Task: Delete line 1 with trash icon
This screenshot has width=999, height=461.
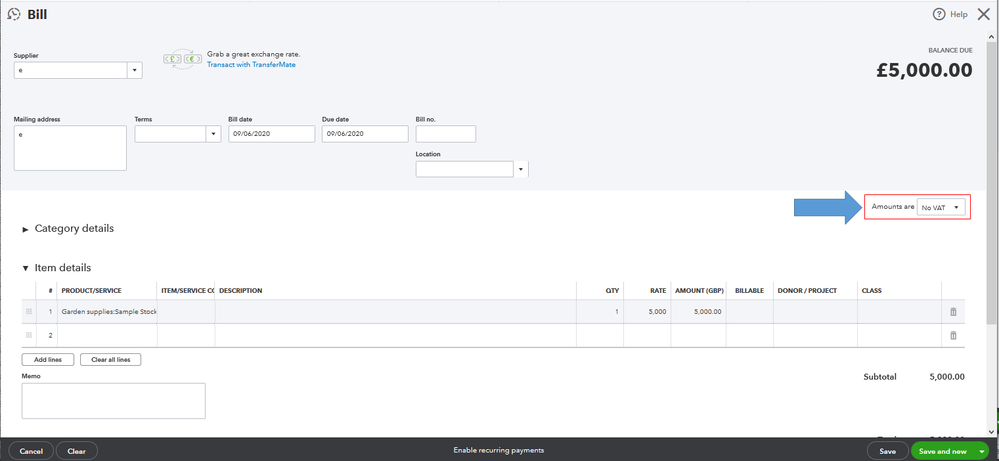Action: pyautogui.click(x=953, y=311)
